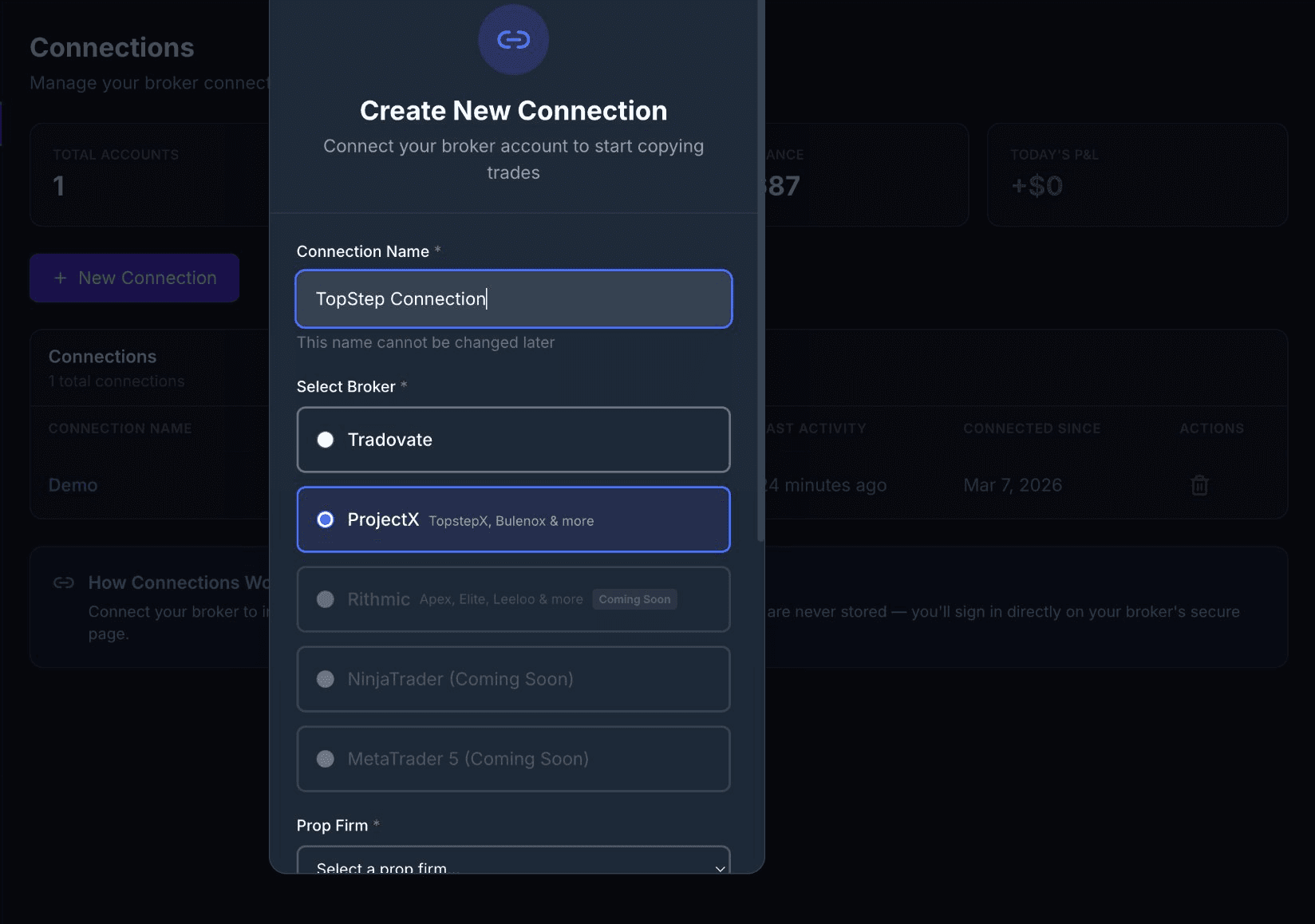Screen dimensions: 1315x924
Task: Select the Tradovate broker radio button
Action: (x=325, y=439)
